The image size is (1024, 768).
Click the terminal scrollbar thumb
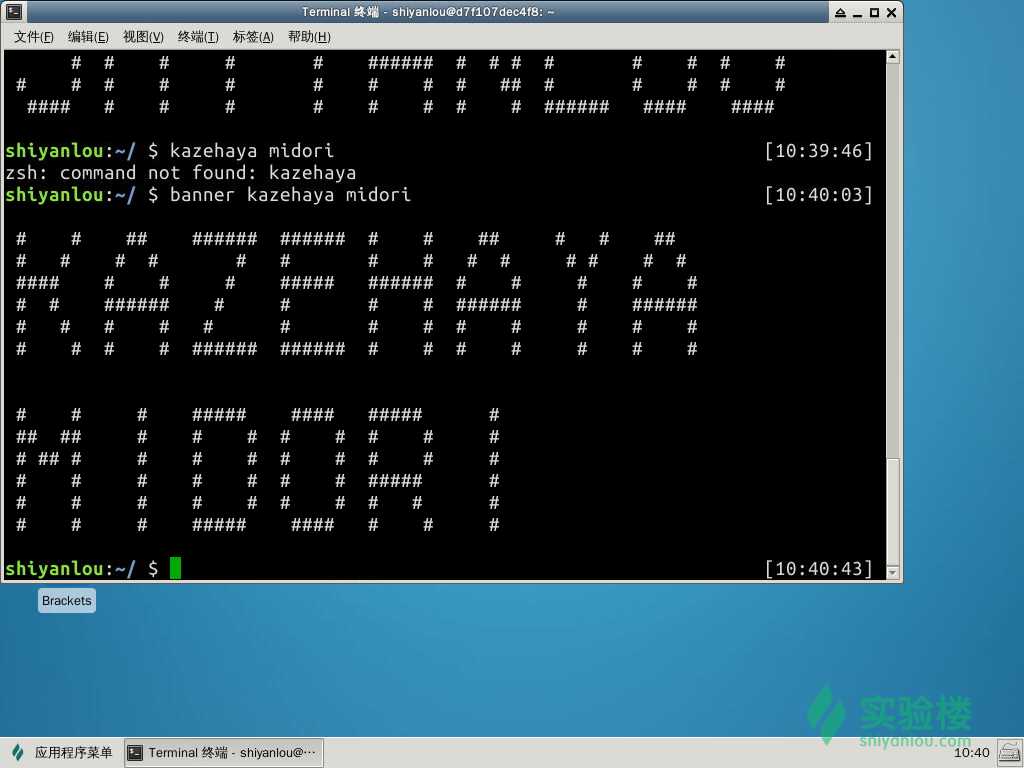click(x=893, y=511)
